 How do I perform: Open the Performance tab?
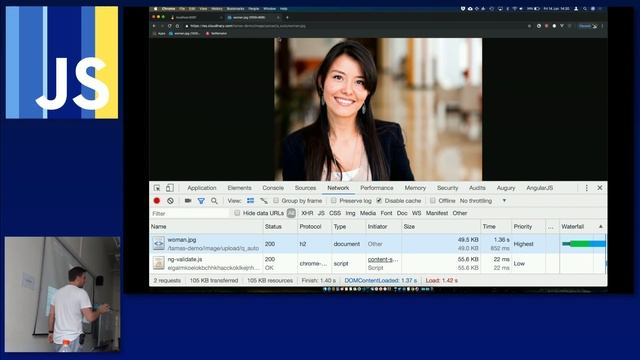point(377,188)
